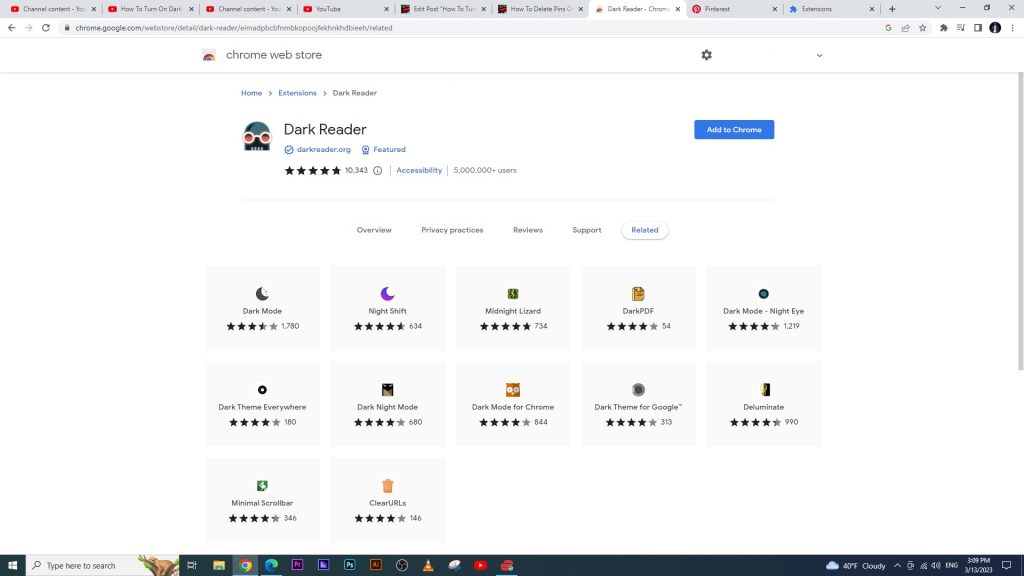Screen dimensions: 1024x576
Task: Open the Windows Start menu
Action: click(x=12, y=565)
